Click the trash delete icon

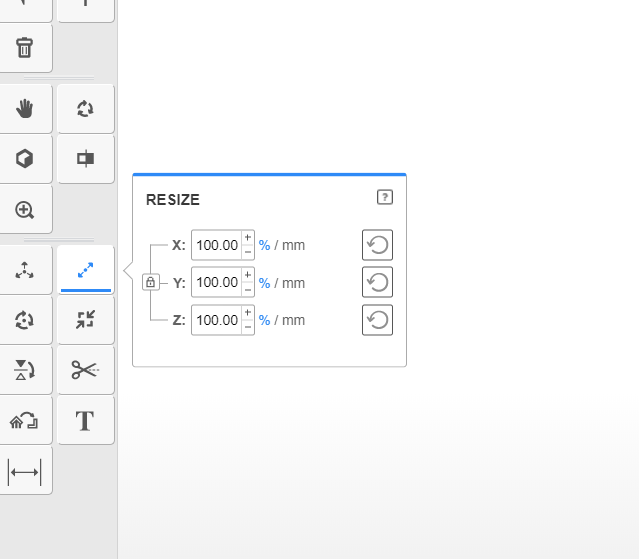(24, 48)
